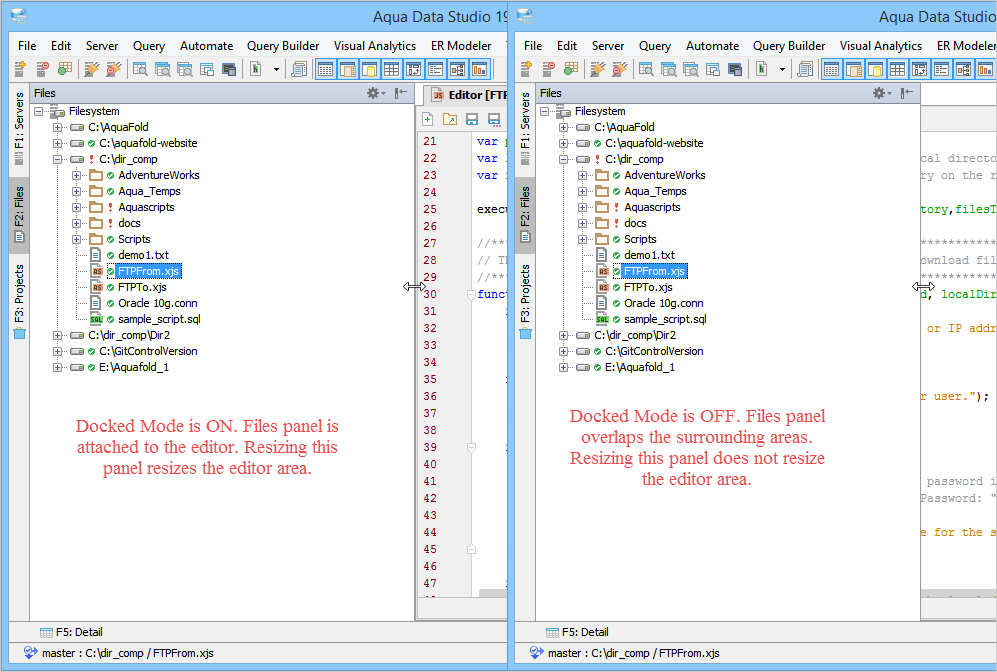Image resolution: width=997 pixels, height=672 pixels.
Task: Open the Visual Analytics menu in left window
Action: tap(375, 46)
